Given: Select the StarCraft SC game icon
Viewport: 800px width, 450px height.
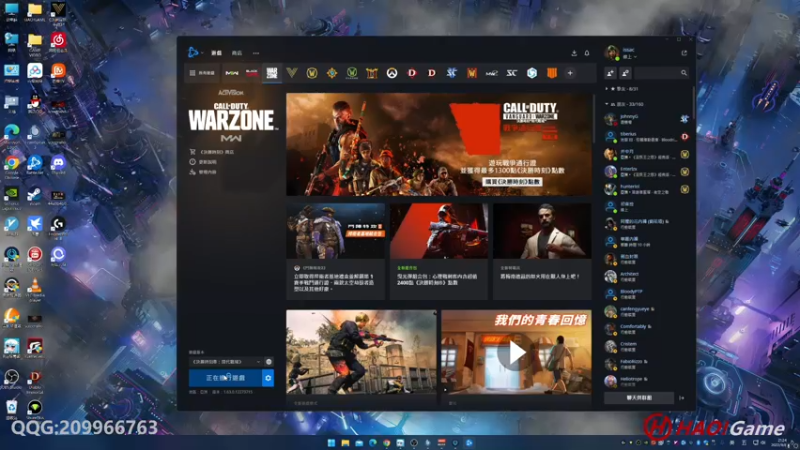Looking at the screenshot, I should (x=512, y=73).
